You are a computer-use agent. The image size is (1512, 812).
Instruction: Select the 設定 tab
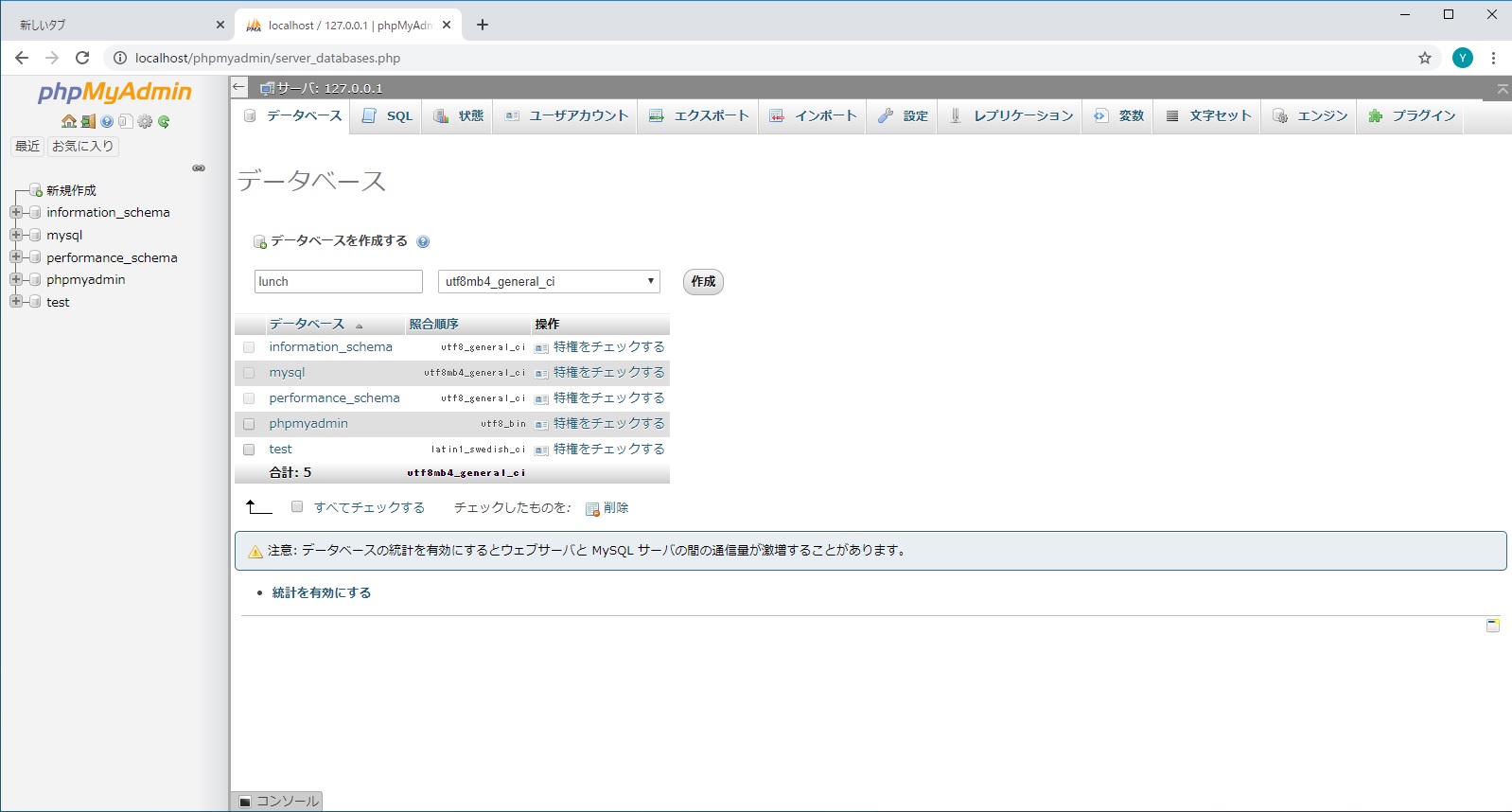tap(903, 116)
